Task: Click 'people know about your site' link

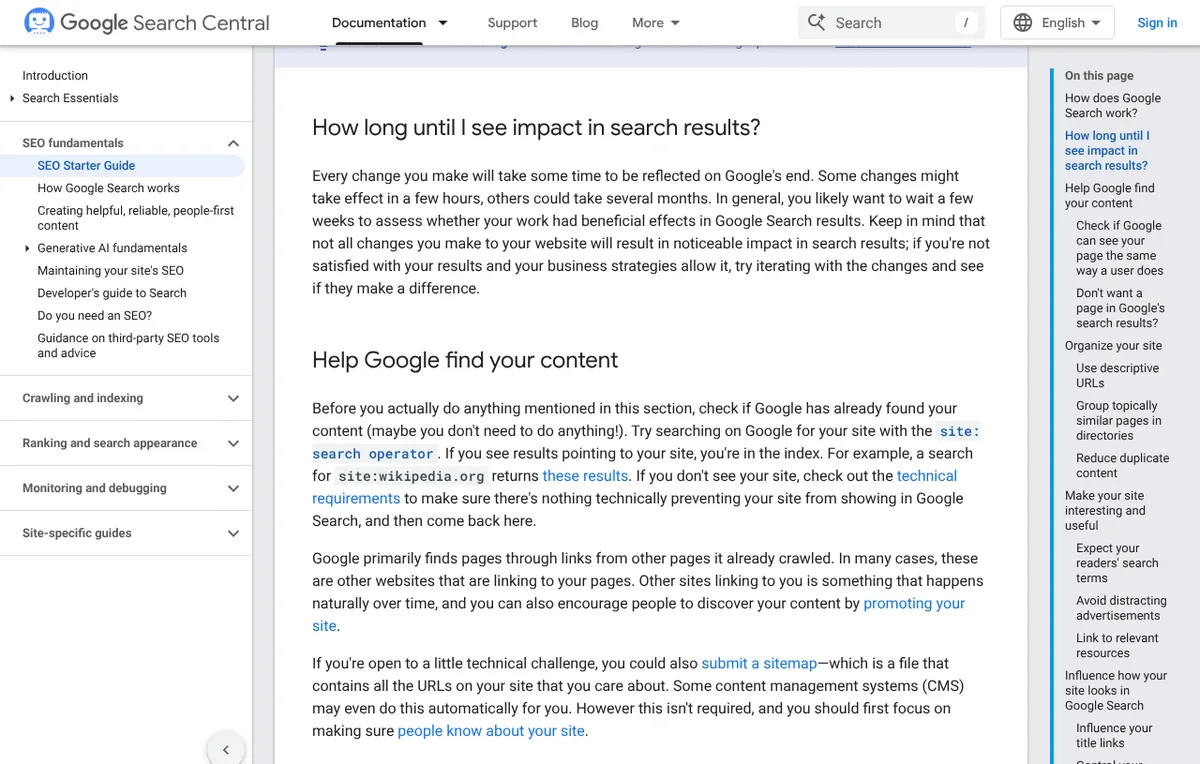Action: 491,731
